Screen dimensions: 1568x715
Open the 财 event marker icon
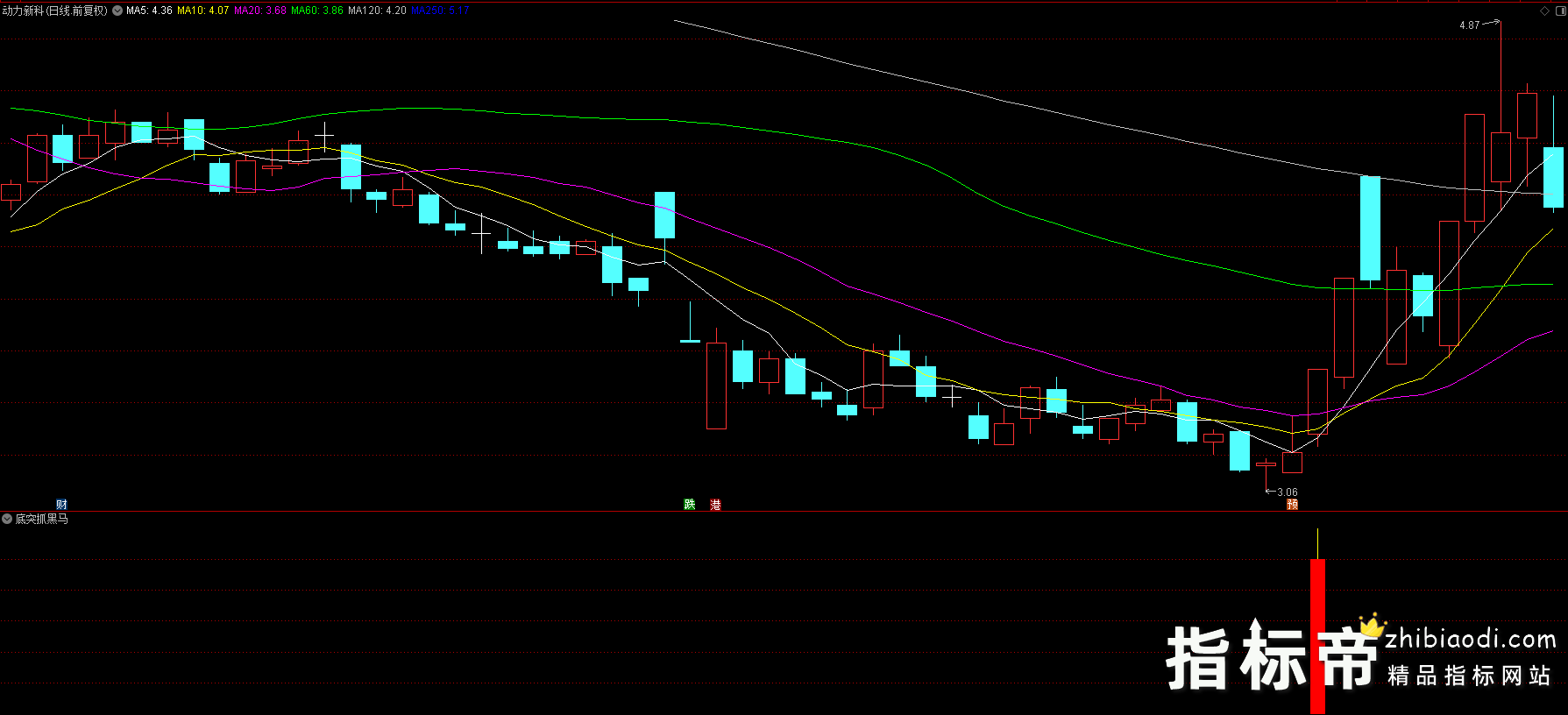point(61,505)
